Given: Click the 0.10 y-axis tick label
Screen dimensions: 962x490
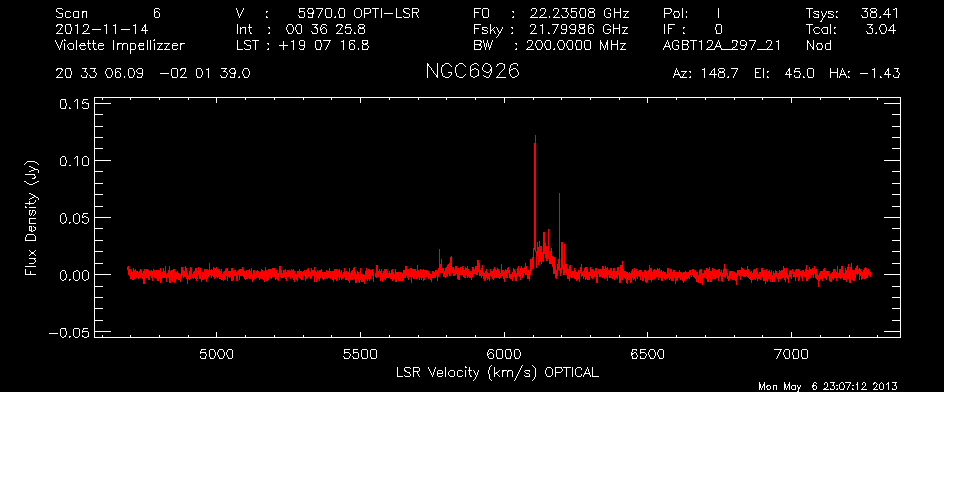Looking at the screenshot, I should (x=74, y=161).
